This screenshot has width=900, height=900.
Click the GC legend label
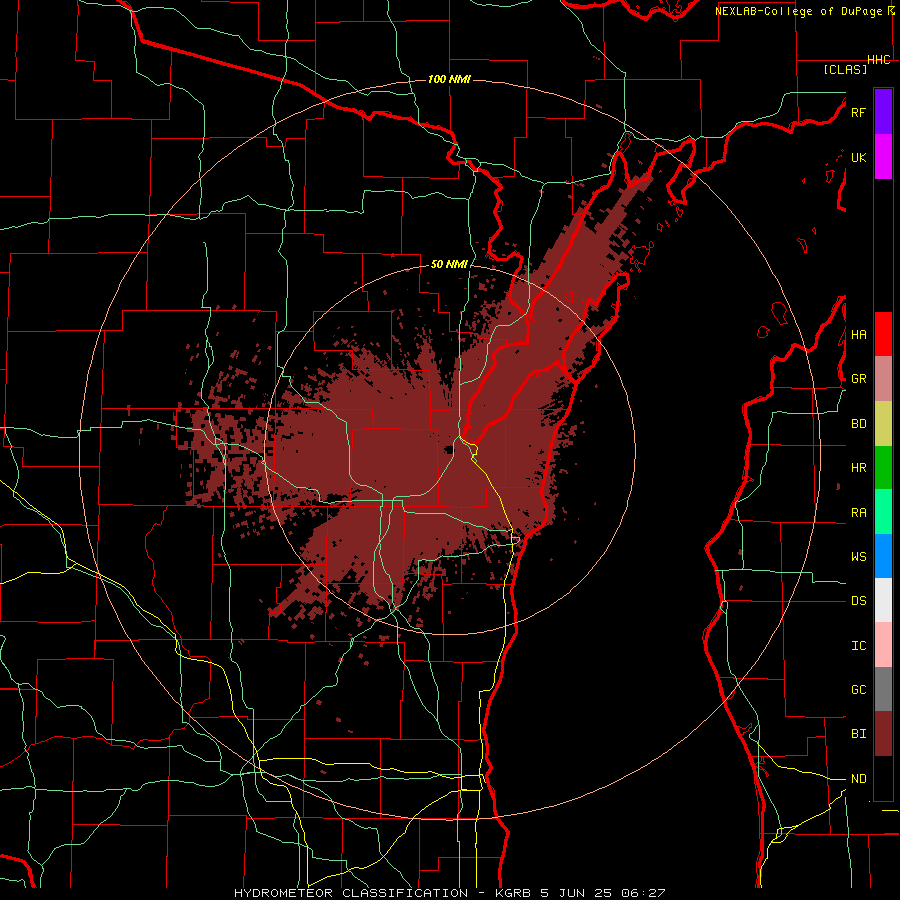tap(858, 690)
